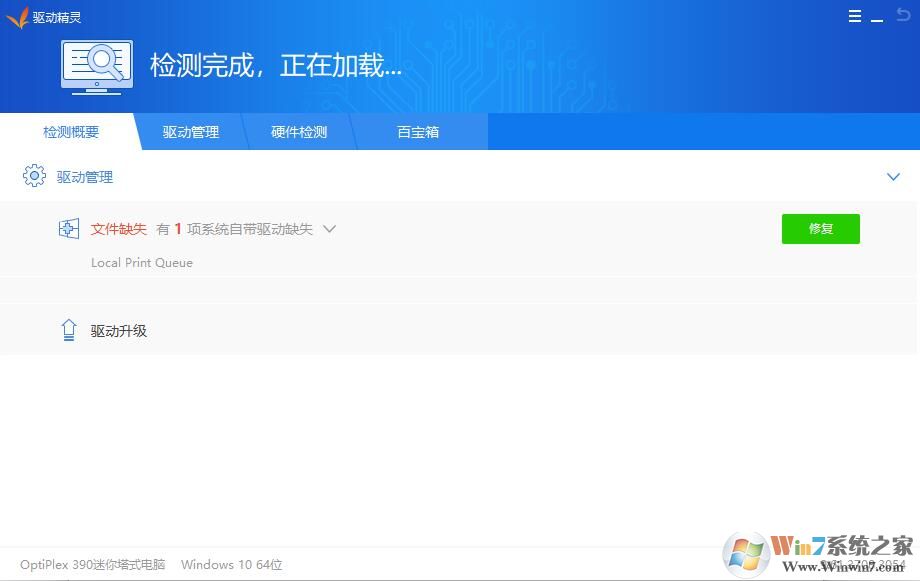Click the back arrow icon in title bar
This screenshot has height=581, width=920.
(x=903, y=16)
